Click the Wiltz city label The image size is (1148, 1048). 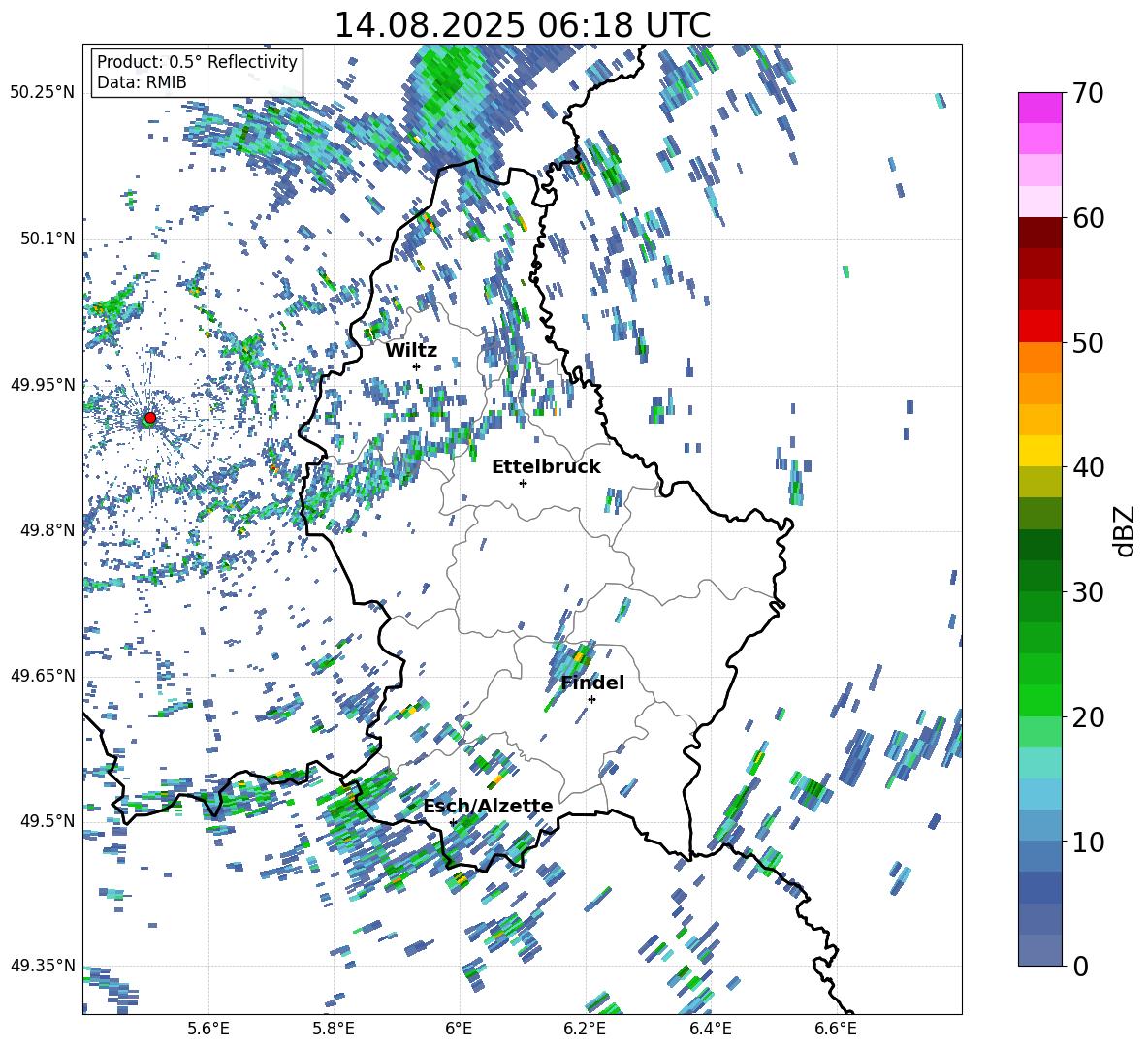pos(411,351)
